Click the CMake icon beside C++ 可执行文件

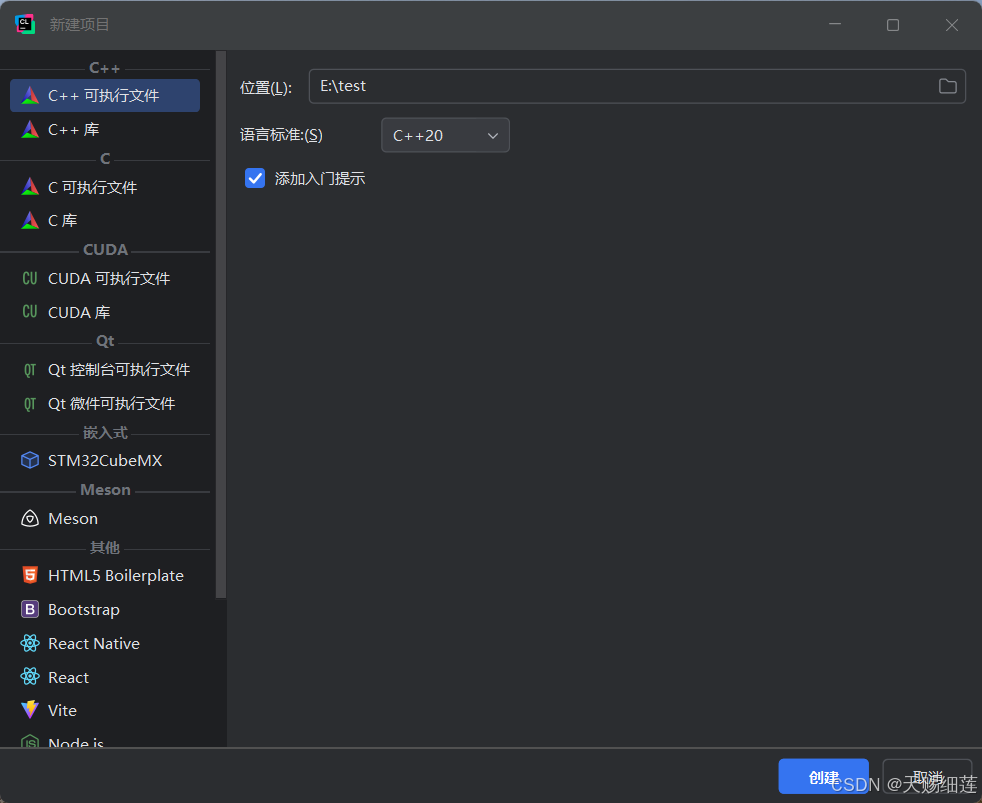pos(30,96)
